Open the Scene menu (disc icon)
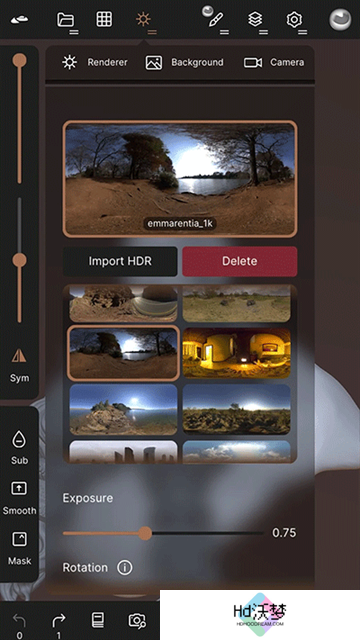This screenshot has width=360, height=640. (x=20, y=20)
